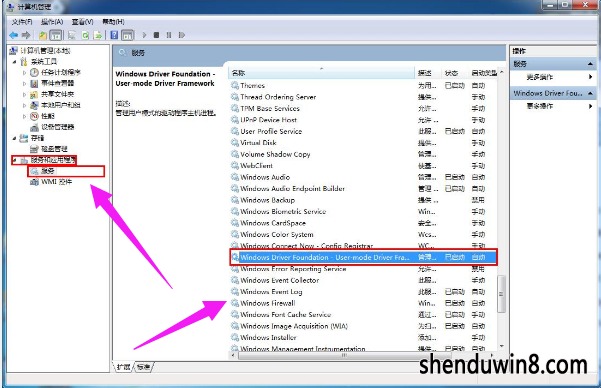Click the horizontal scrollbar of the services list
The image size is (601, 388).
343,355
